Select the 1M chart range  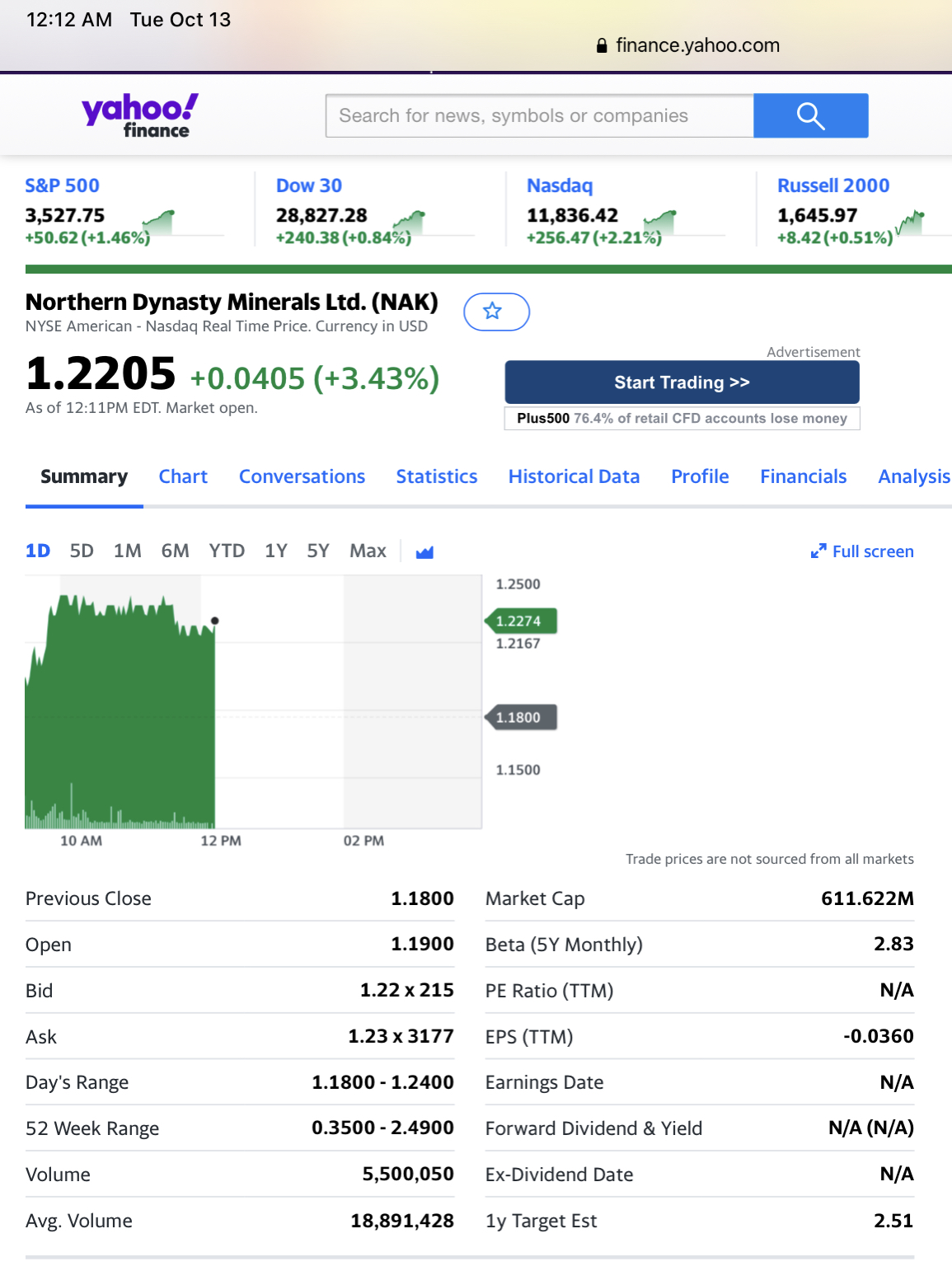(x=127, y=551)
